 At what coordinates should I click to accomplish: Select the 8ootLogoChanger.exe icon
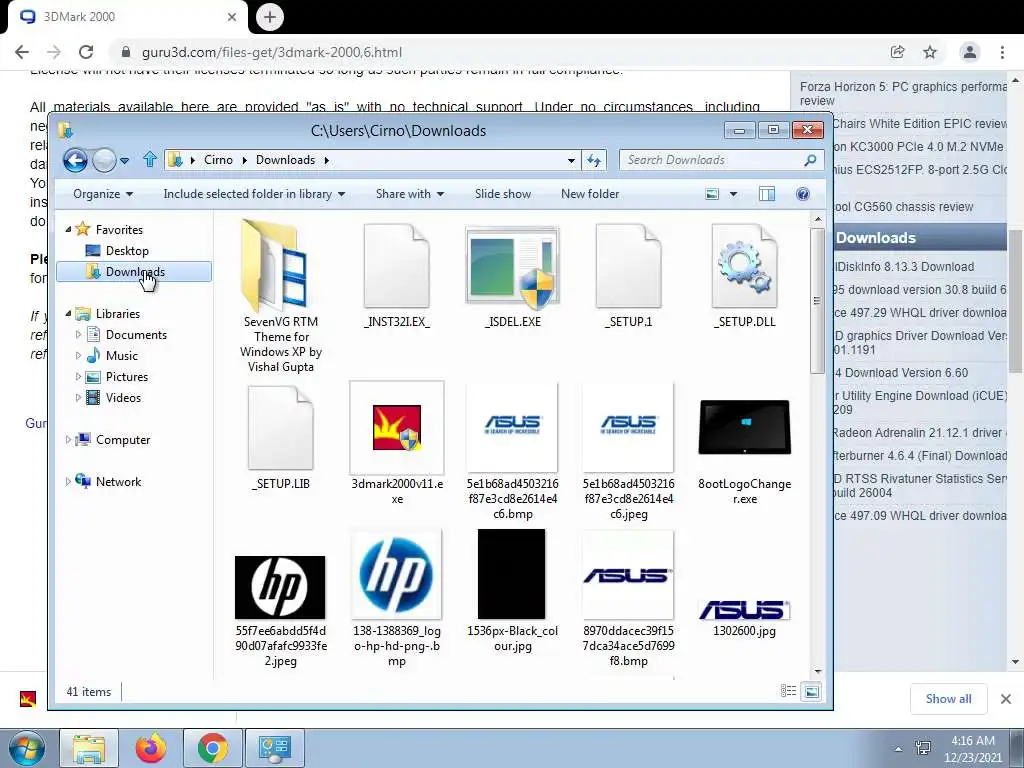point(744,427)
